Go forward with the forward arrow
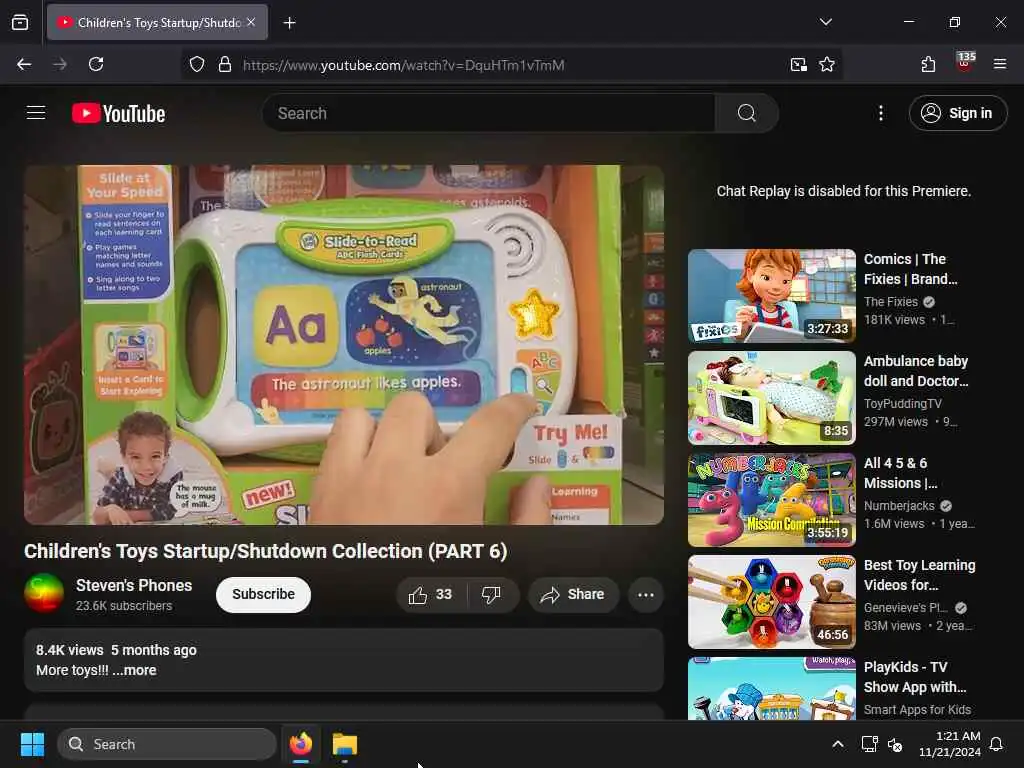The image size is (1024, 768). pyautogui.click(x=60, y=64)
